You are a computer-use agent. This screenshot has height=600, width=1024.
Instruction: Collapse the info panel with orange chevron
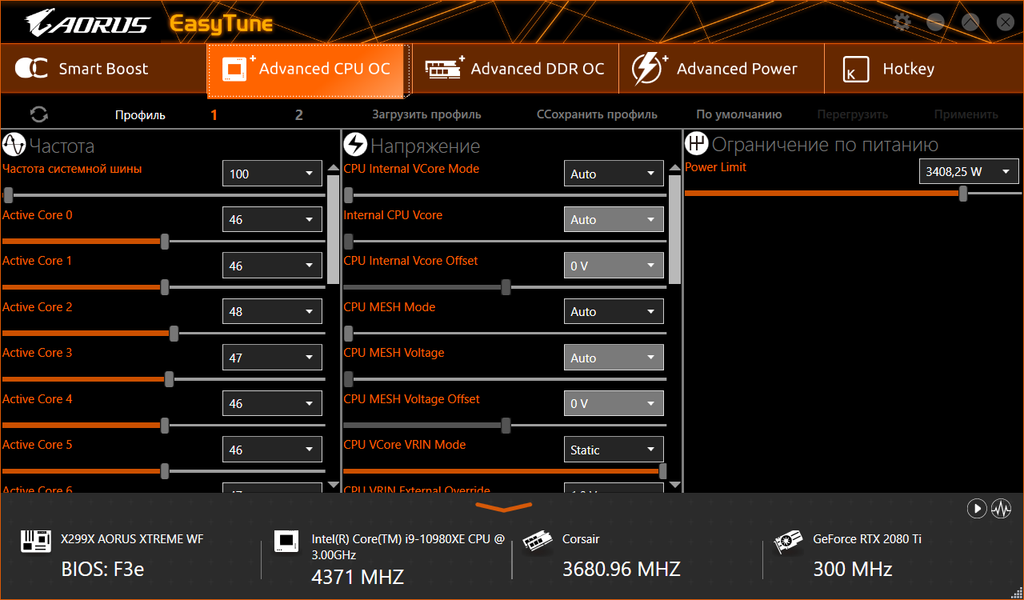504,507
